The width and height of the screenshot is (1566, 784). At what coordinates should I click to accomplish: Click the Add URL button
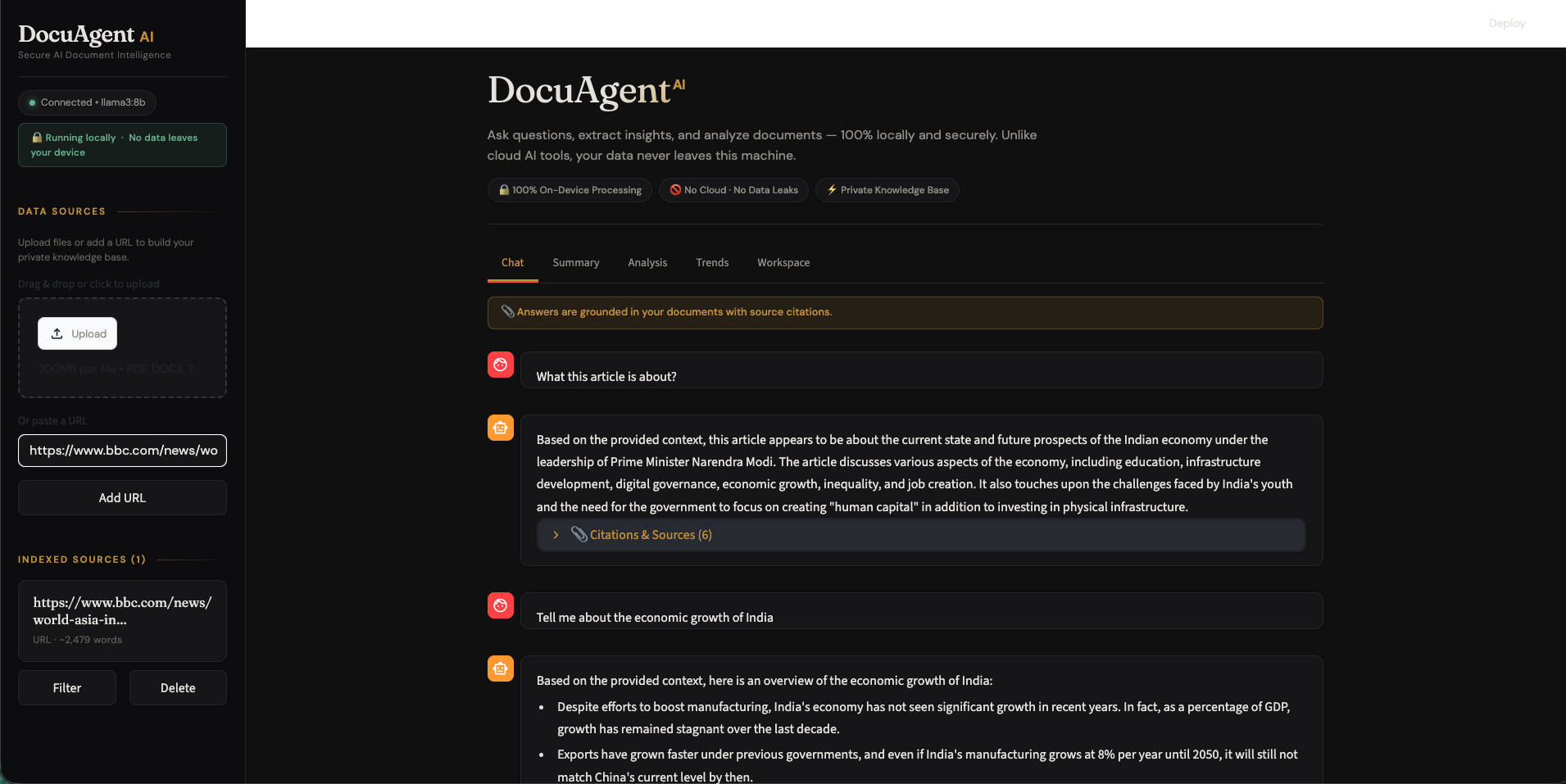click(122, 498)
